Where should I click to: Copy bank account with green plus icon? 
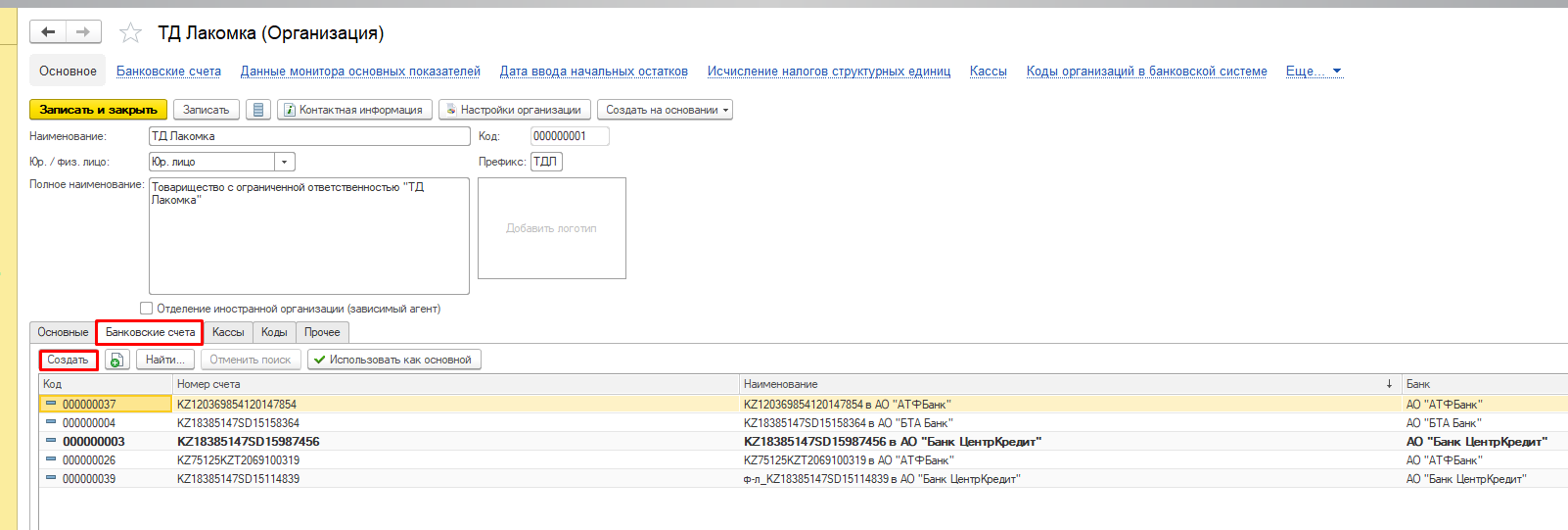pyautogui.click(x=116, y=360)
